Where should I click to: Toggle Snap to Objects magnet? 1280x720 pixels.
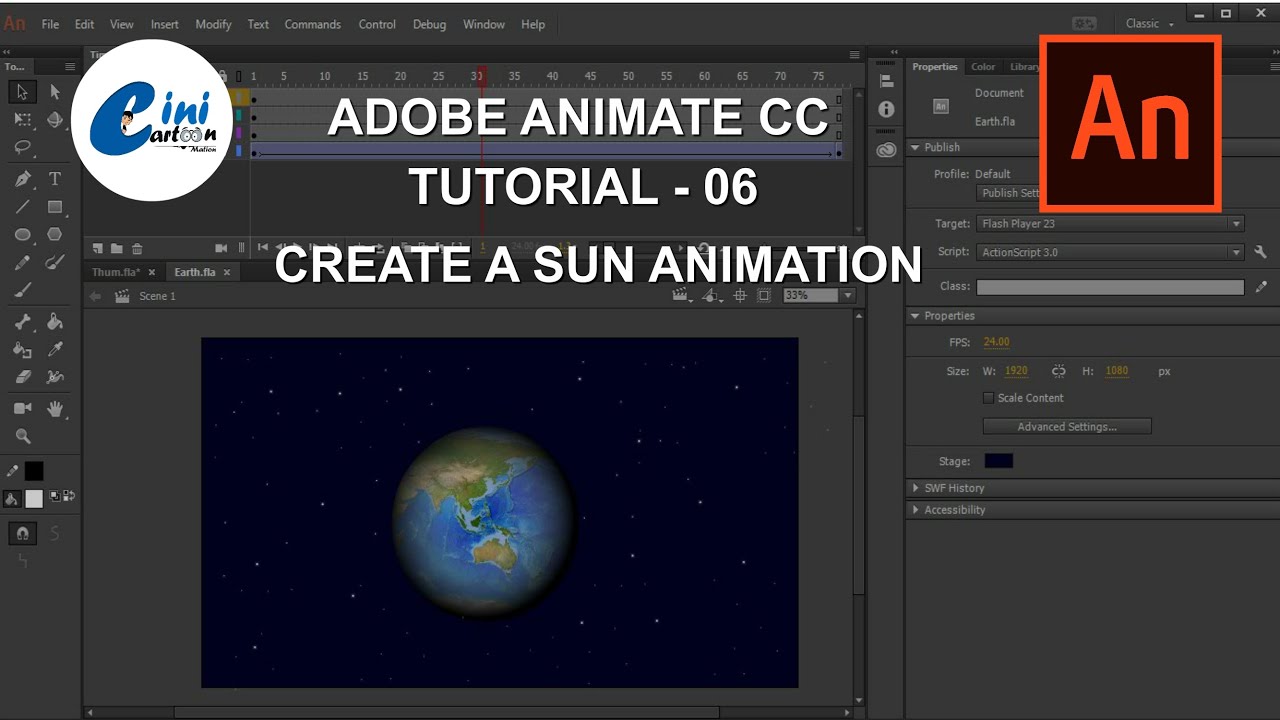pos(22,533)
